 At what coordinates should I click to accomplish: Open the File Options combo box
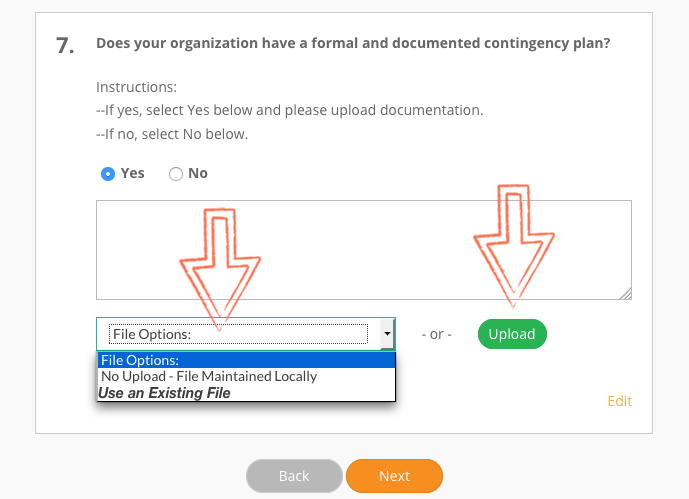coord(246,334)
